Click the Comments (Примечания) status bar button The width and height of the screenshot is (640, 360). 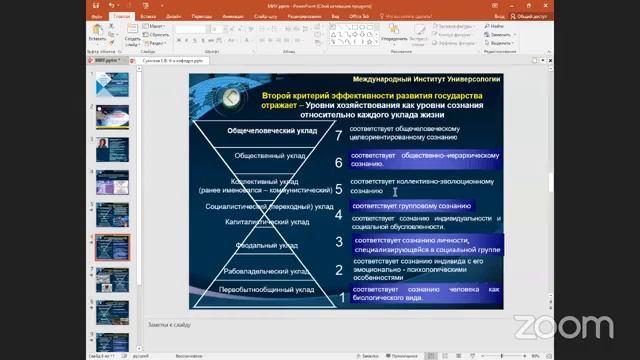[402, 356]
